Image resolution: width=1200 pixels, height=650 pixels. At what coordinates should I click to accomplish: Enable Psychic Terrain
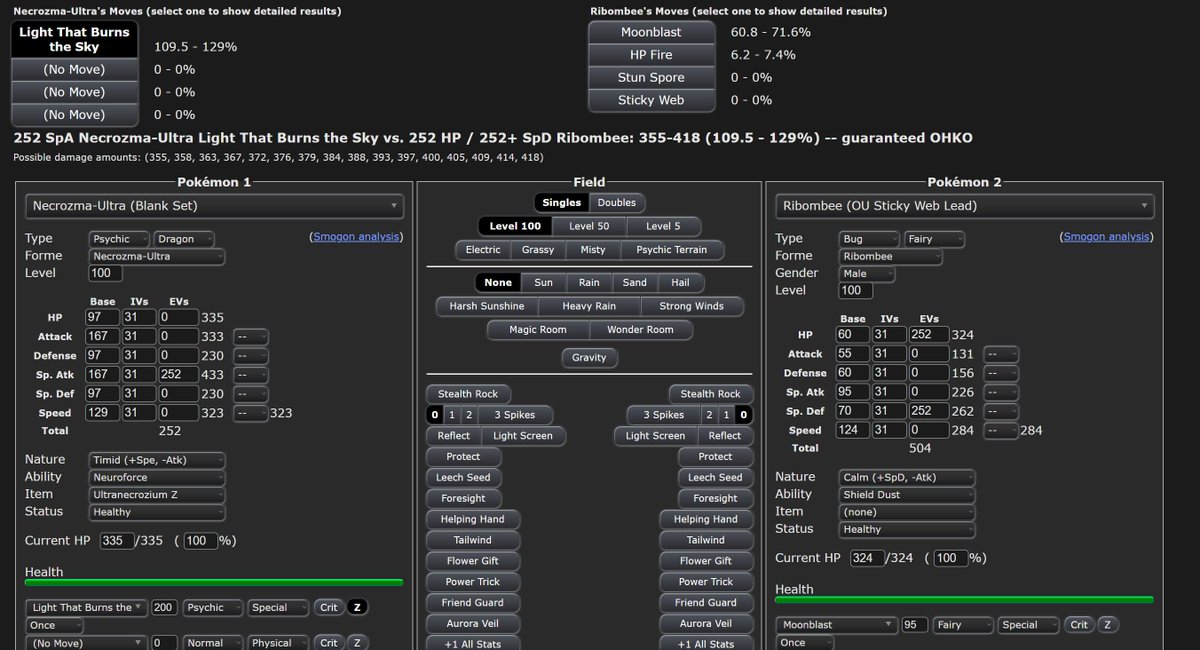[x=672, y=250]
